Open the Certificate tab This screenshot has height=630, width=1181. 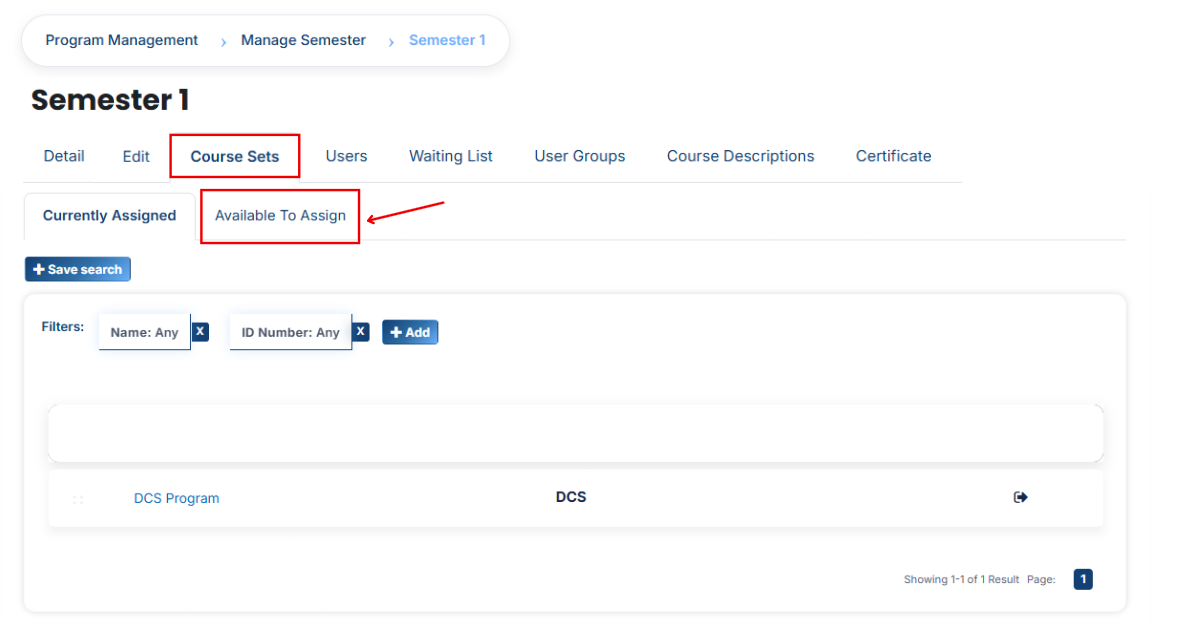point(893,156)
